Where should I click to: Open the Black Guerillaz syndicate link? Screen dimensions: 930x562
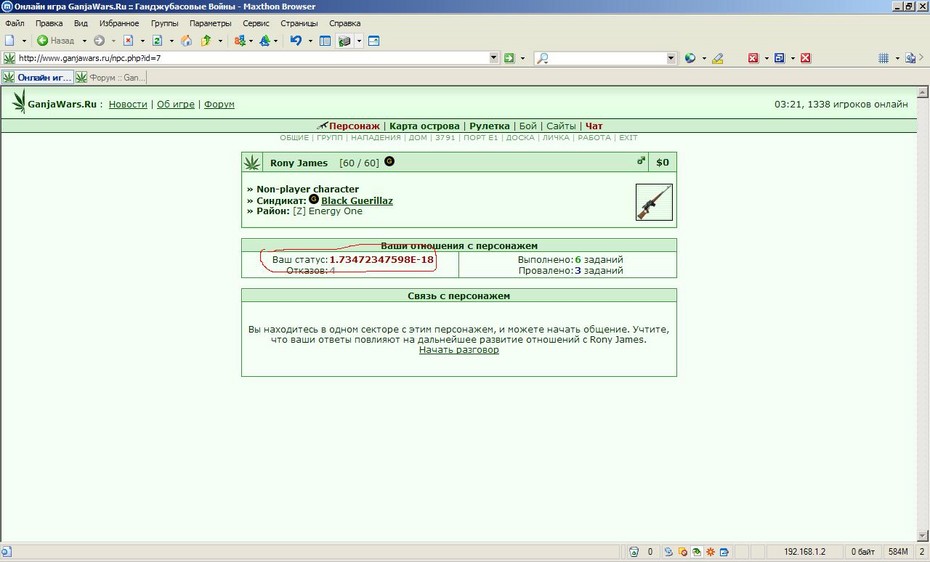[356, 200]
